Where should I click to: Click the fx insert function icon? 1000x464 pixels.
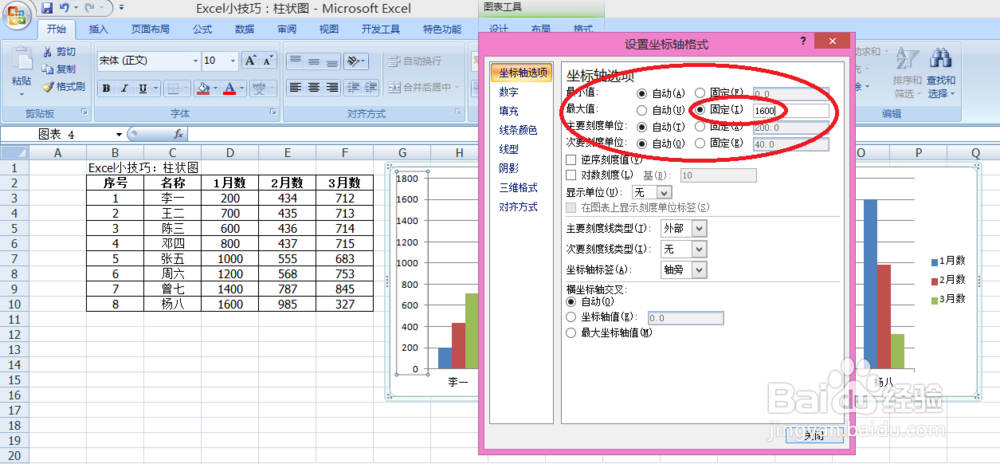(x=179, y=134)
